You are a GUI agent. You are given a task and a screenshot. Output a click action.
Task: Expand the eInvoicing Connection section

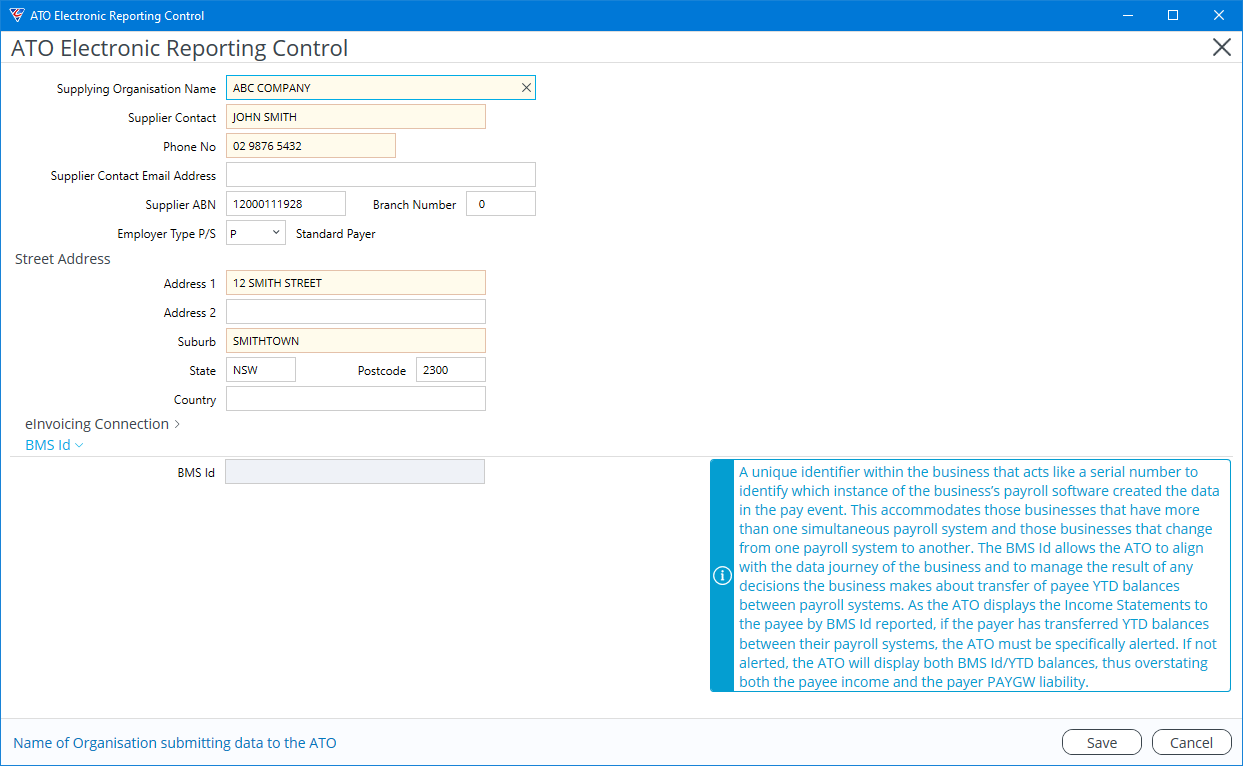tap(102, 424)
